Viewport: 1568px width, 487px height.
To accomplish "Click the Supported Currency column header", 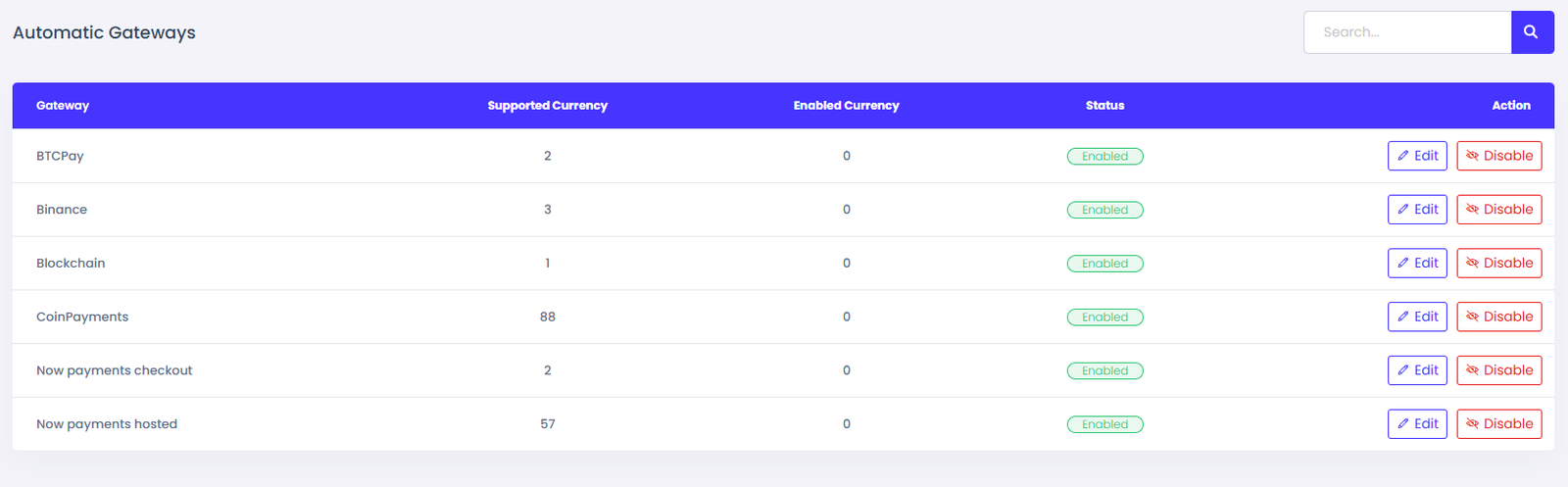I will tap(547, 106).
